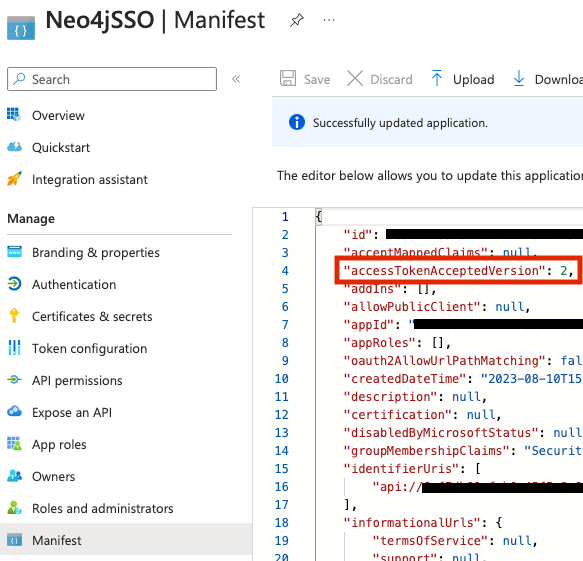This screenshot has width=583, height=561.
Task: Open API permissions
Action: (x=77, y=381)
